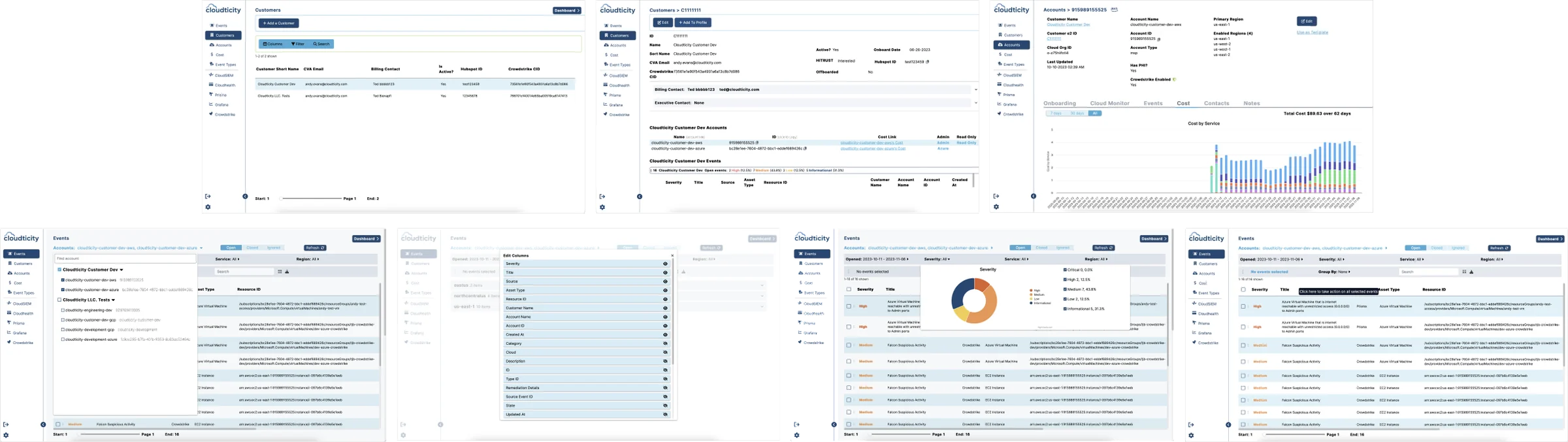Switch to Onboarding tab on account page
Screen dimensions: 1568x442
1060,103
